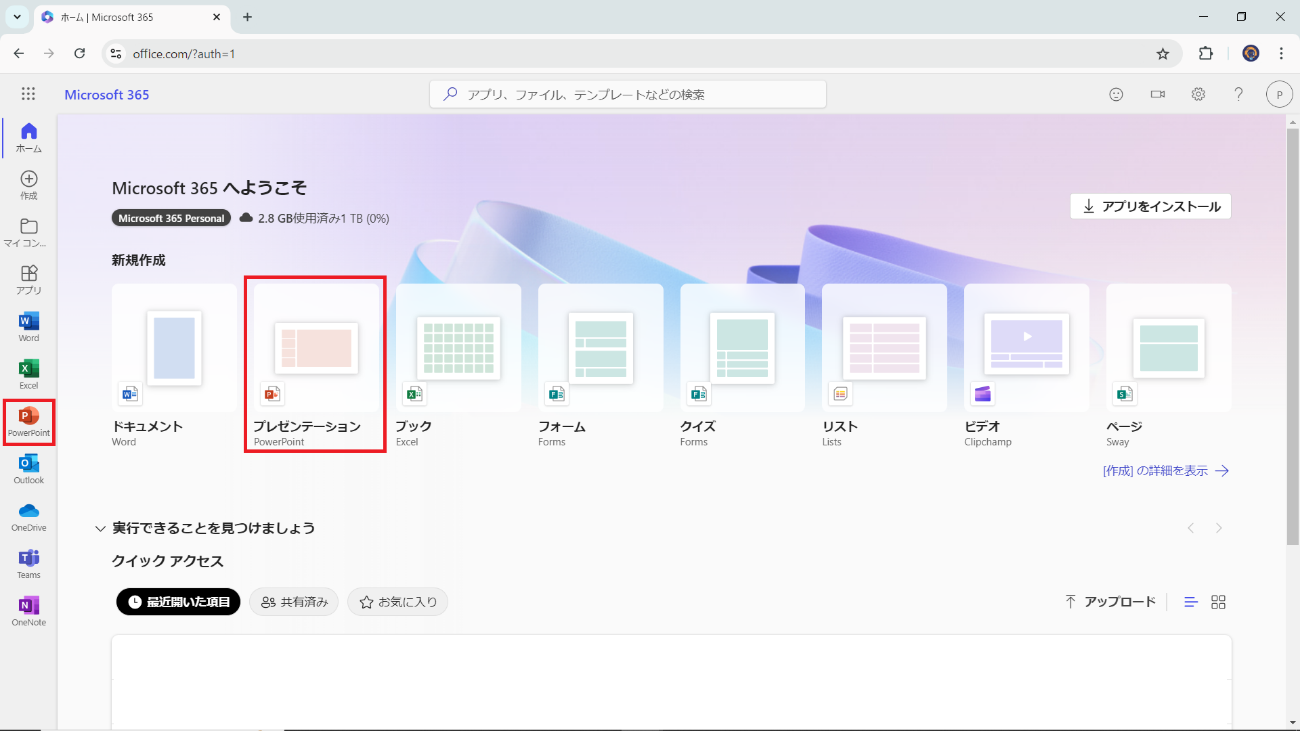Click the 新規作成 heading

click(139, 260)
